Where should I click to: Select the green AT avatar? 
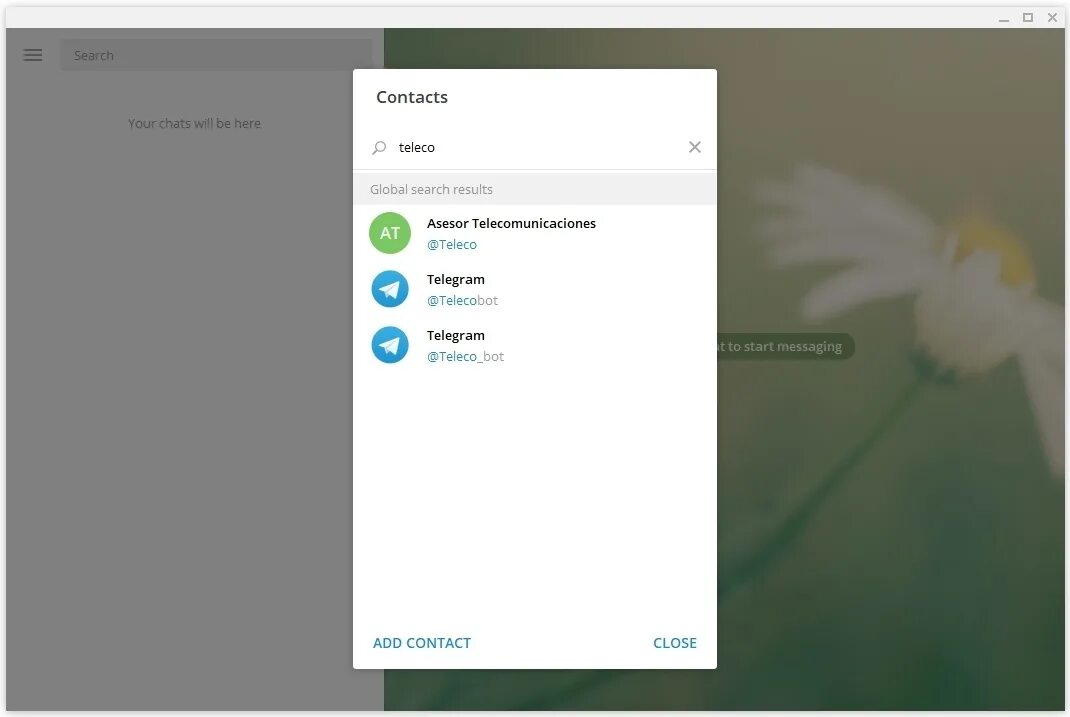(x=390, y=233)
